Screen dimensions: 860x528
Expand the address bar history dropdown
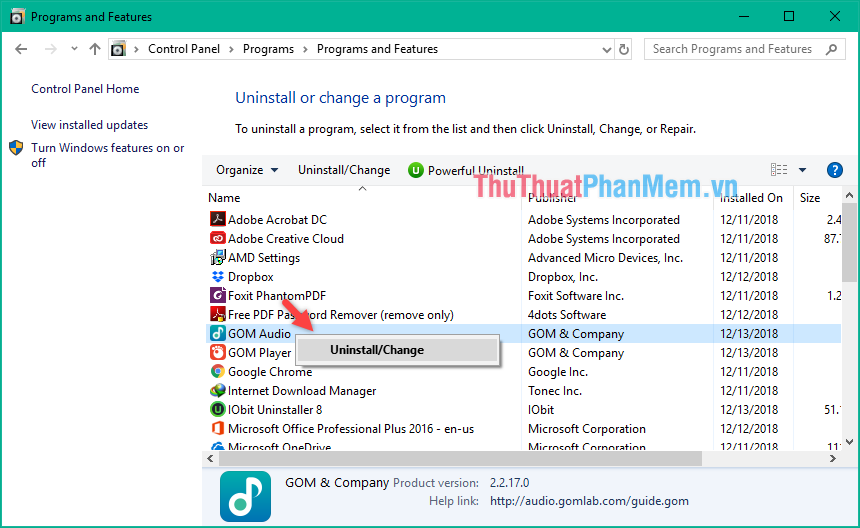(x=607, y=49)
